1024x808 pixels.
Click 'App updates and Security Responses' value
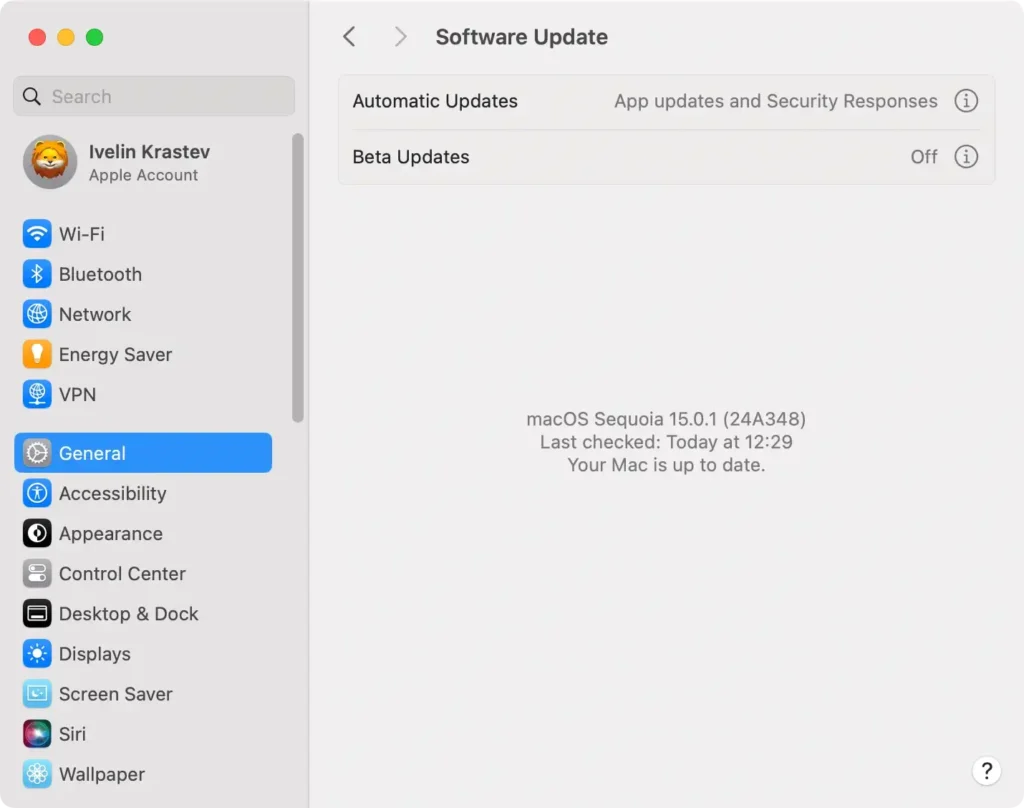point(775,101)
